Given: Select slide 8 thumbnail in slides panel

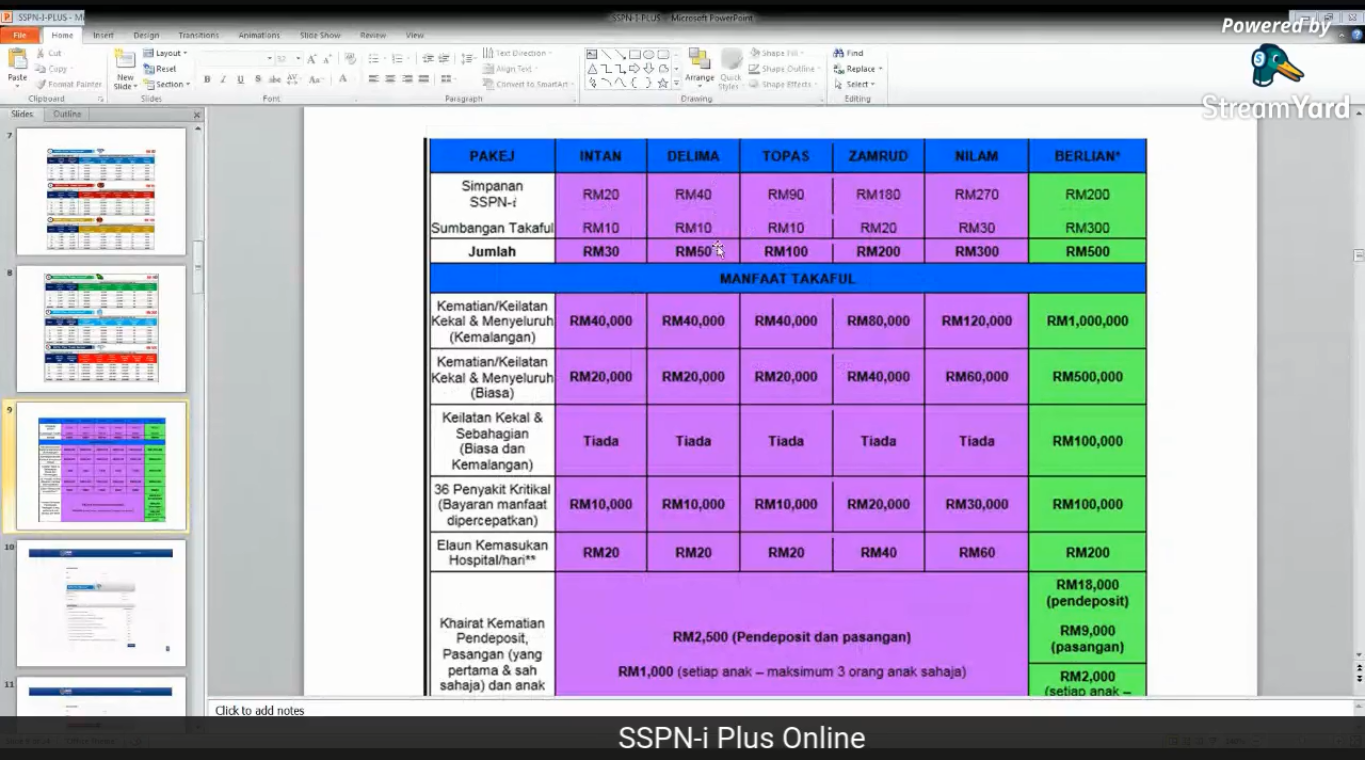Looking at the screenshot, I should coord(101,329).
